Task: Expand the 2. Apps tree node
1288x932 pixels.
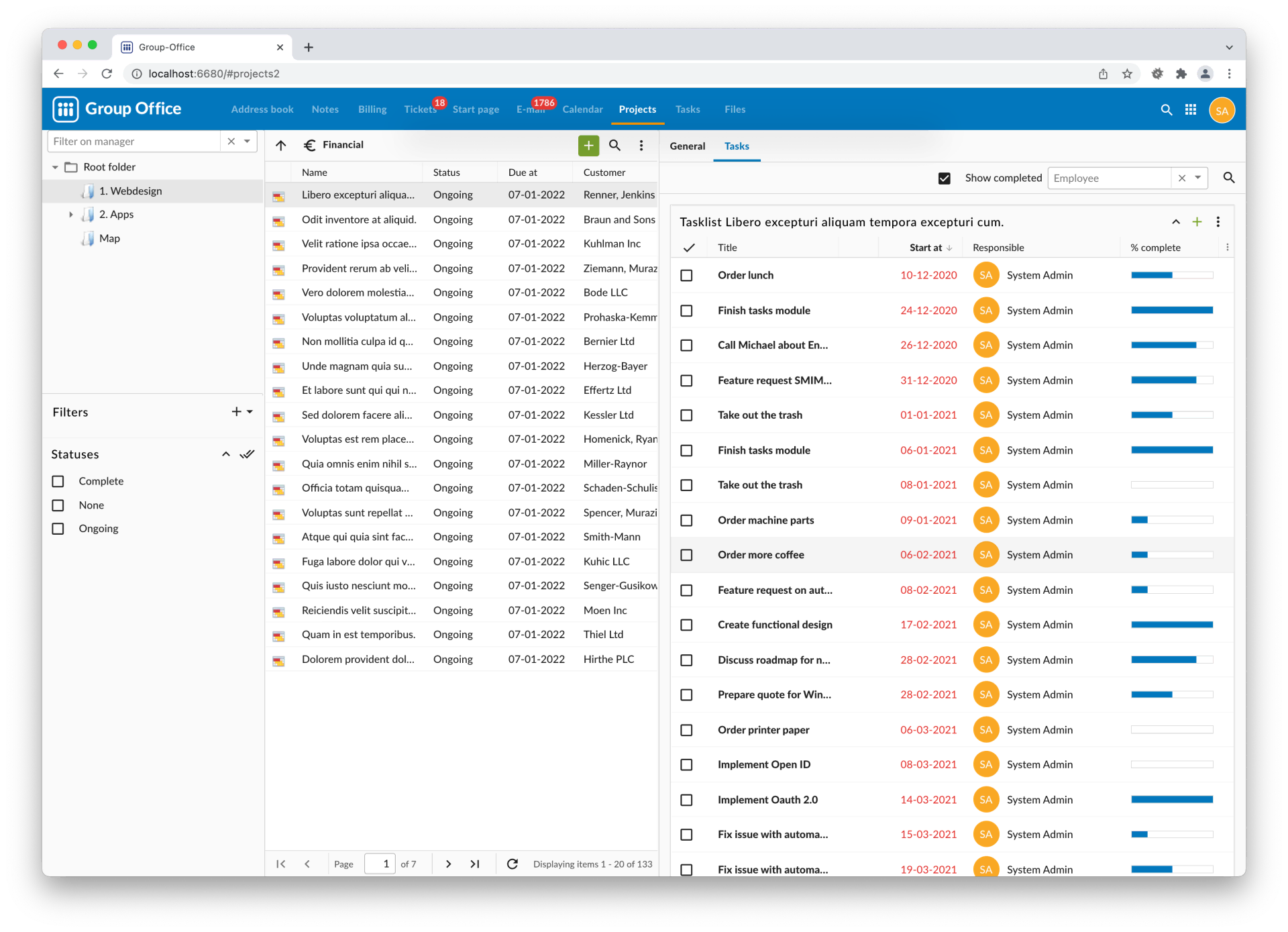Action: 71,215
